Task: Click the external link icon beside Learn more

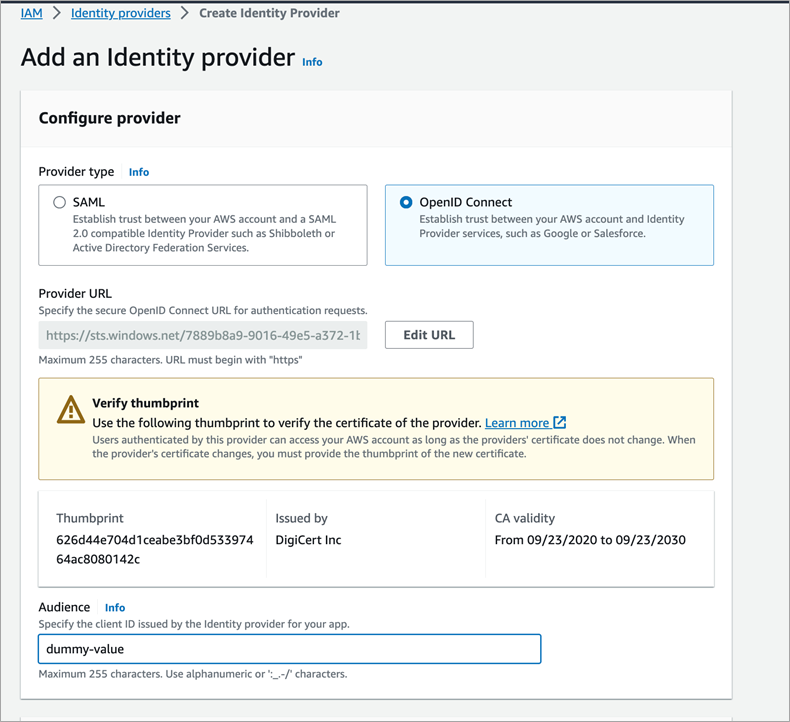Action: coord(560,423)
